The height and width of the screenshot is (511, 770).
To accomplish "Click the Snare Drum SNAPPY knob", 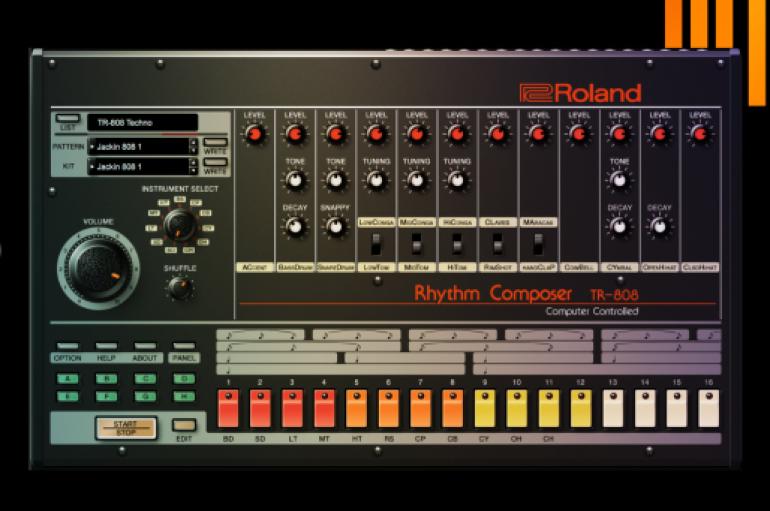I will point(335,227).
